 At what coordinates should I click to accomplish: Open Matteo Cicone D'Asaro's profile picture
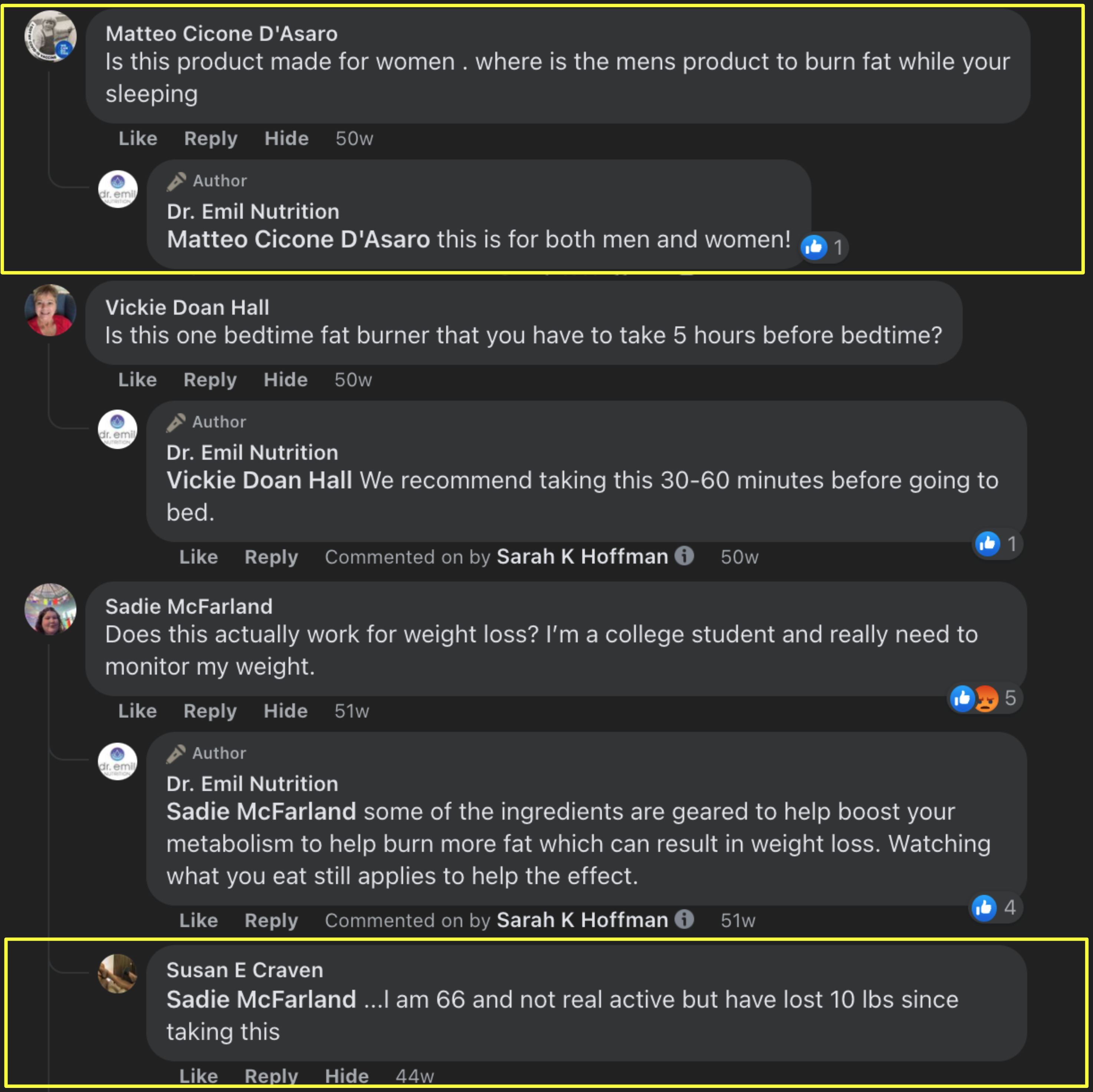[50, 36]
